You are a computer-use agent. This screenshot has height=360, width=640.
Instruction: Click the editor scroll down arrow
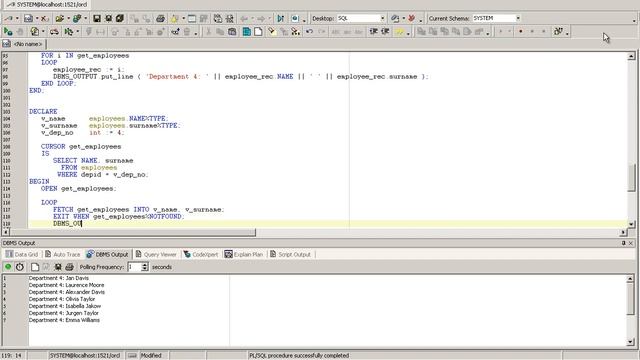pos(631,224)
